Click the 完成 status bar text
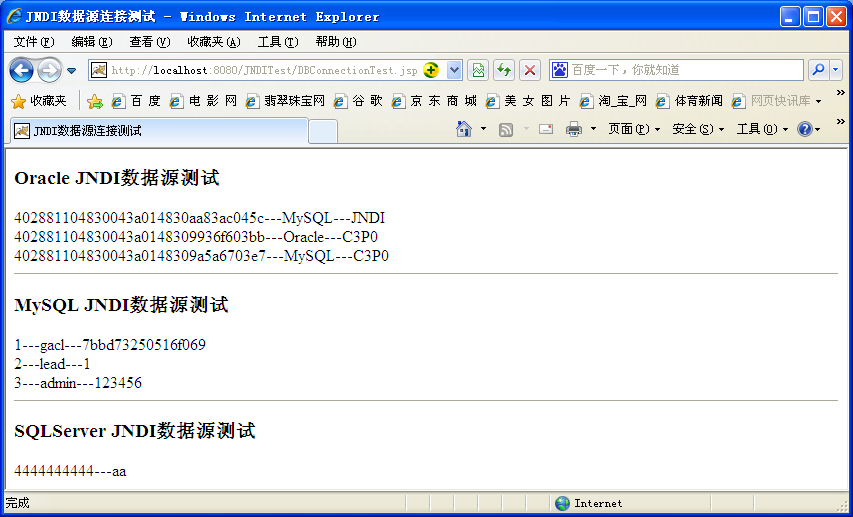The width and height of the screenshot is (853, 517). [17, 503]
